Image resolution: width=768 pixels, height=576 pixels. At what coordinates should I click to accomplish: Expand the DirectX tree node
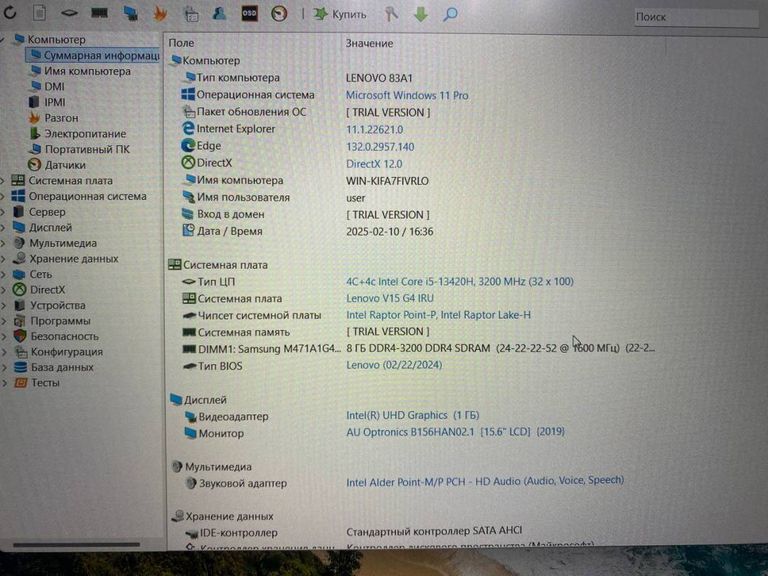(3, 290)
